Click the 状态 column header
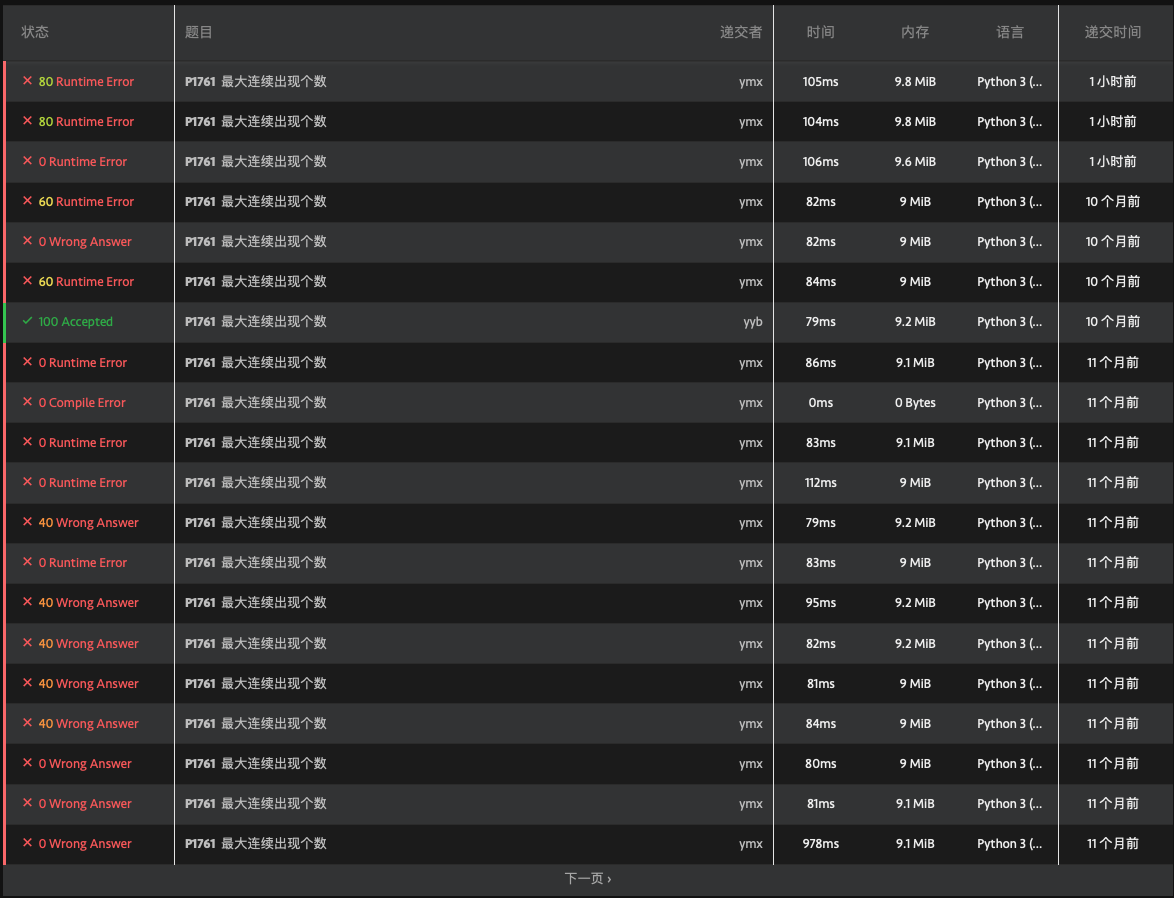 [x=35, y=32]
